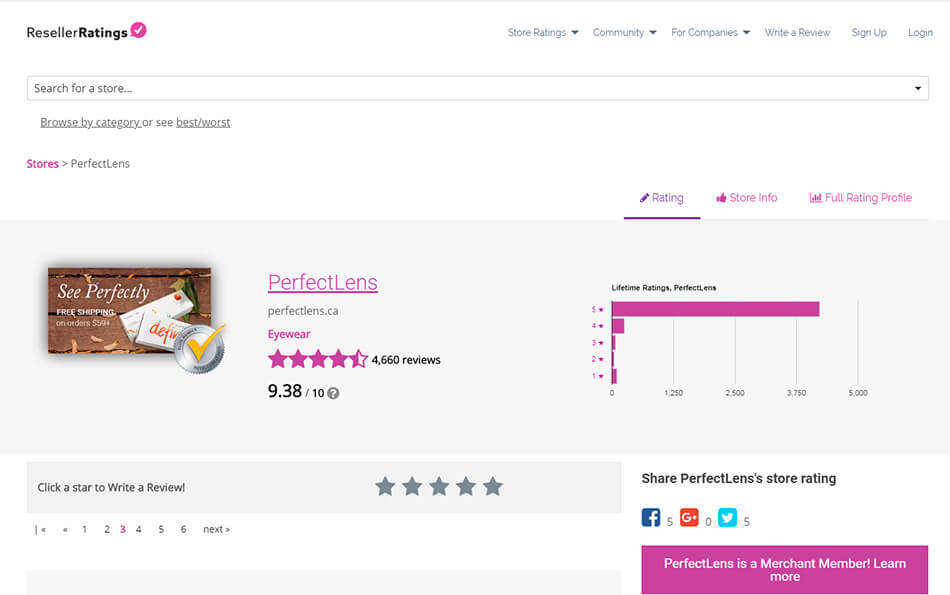This screenshot has height=595, width=950.
Task: Click the search box dropdown arrow
Action: coord(918,88)
